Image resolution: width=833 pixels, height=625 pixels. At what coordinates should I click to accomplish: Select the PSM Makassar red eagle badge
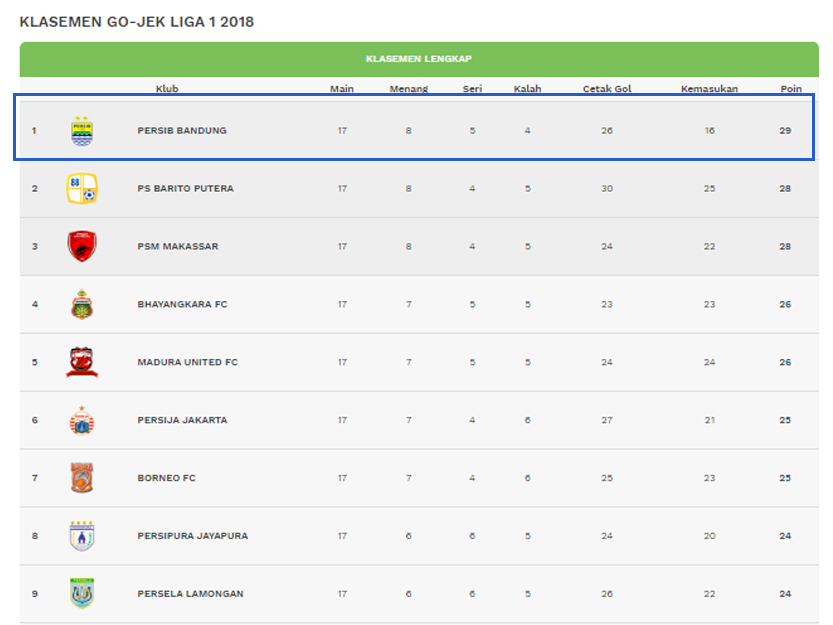pyautogui.click(x=84, y=246)
